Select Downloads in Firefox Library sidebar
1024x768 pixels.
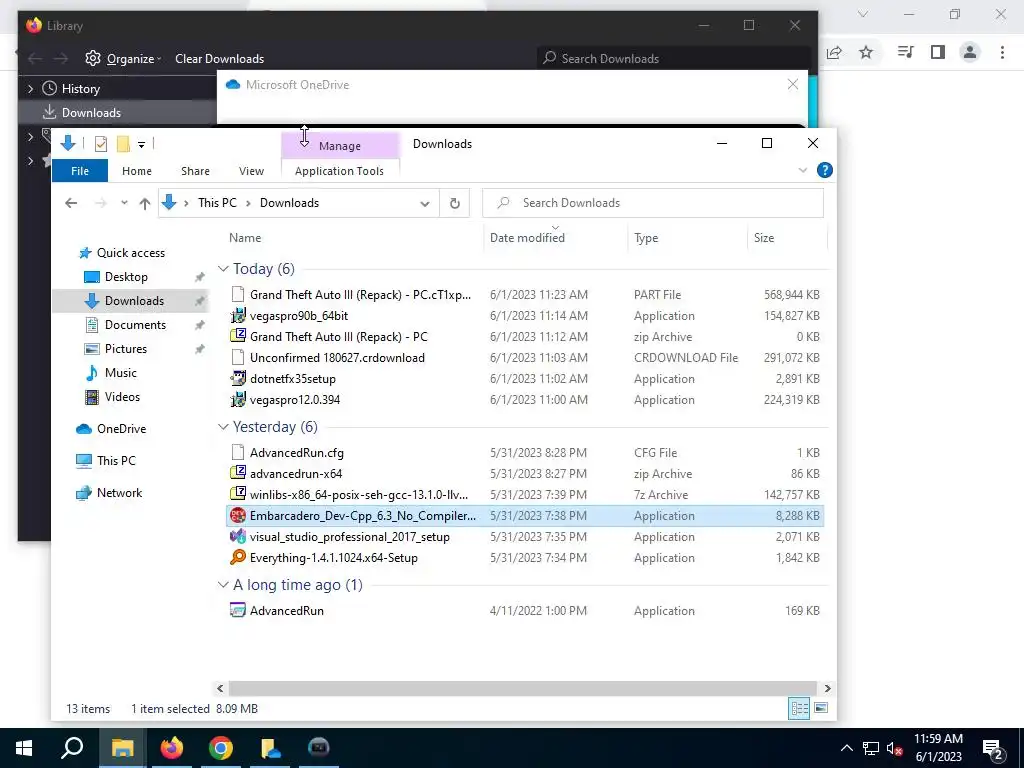point(91,113)
